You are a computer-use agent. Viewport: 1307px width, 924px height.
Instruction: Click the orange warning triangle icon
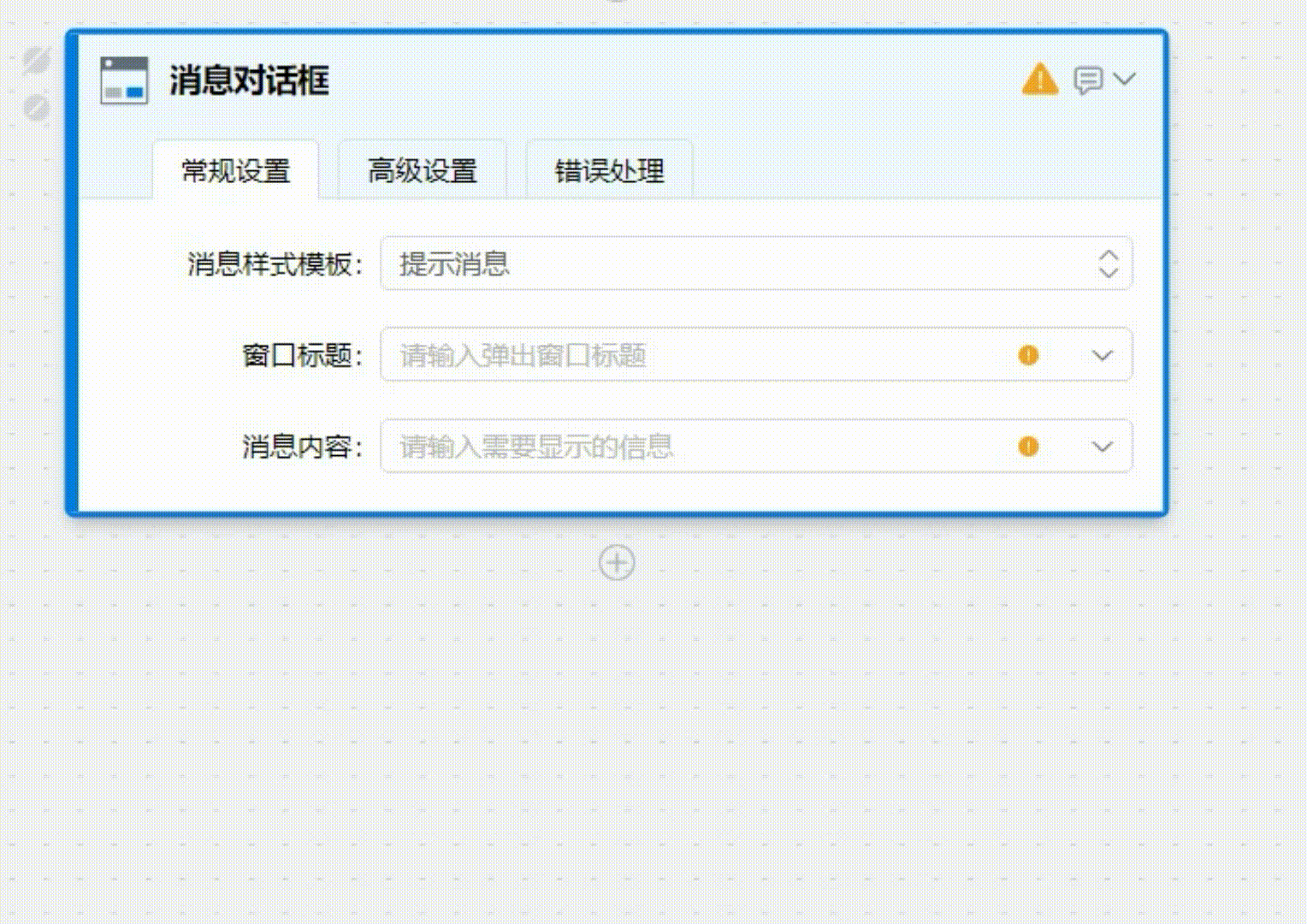click(x=1039, y=80)
